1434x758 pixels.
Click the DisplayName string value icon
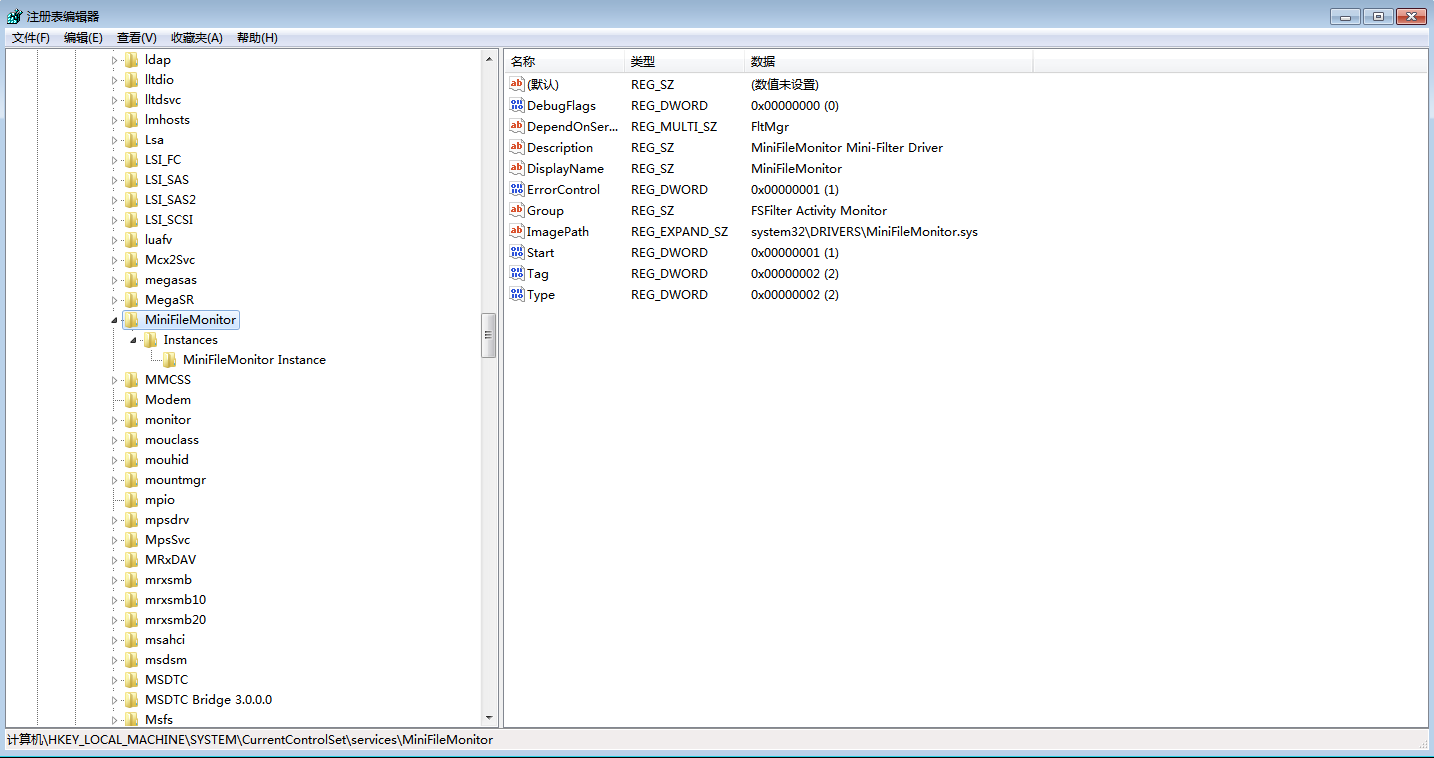(x=517, y=168)
